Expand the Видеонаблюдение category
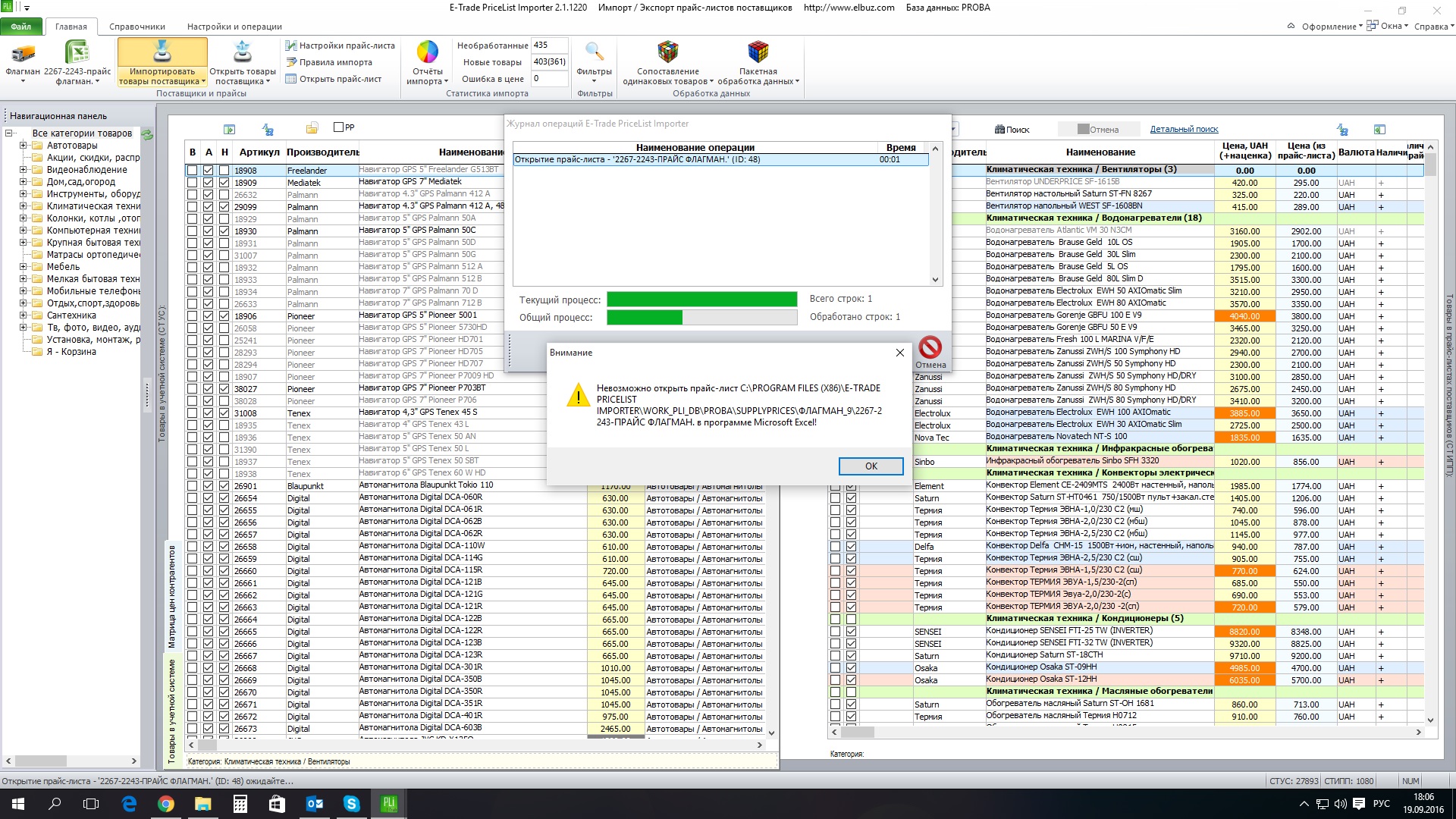 [23, 170]
